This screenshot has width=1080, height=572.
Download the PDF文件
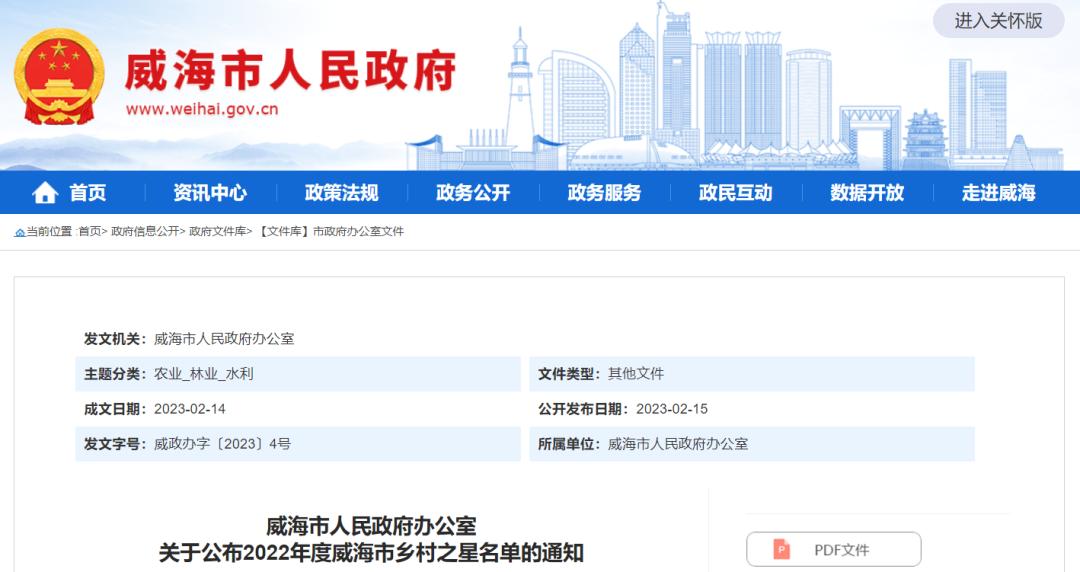(833, 550)
